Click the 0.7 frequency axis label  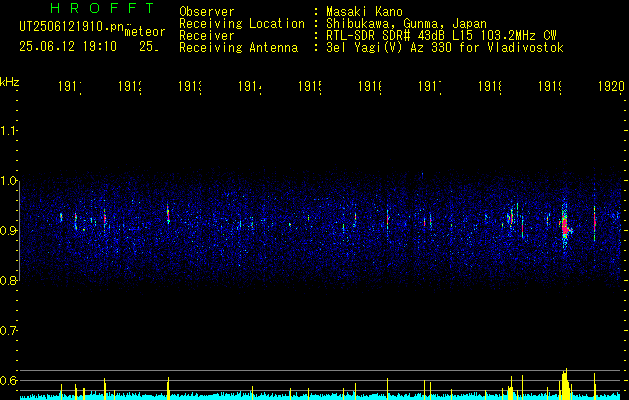pyautogui.click(x=9, y=331)
